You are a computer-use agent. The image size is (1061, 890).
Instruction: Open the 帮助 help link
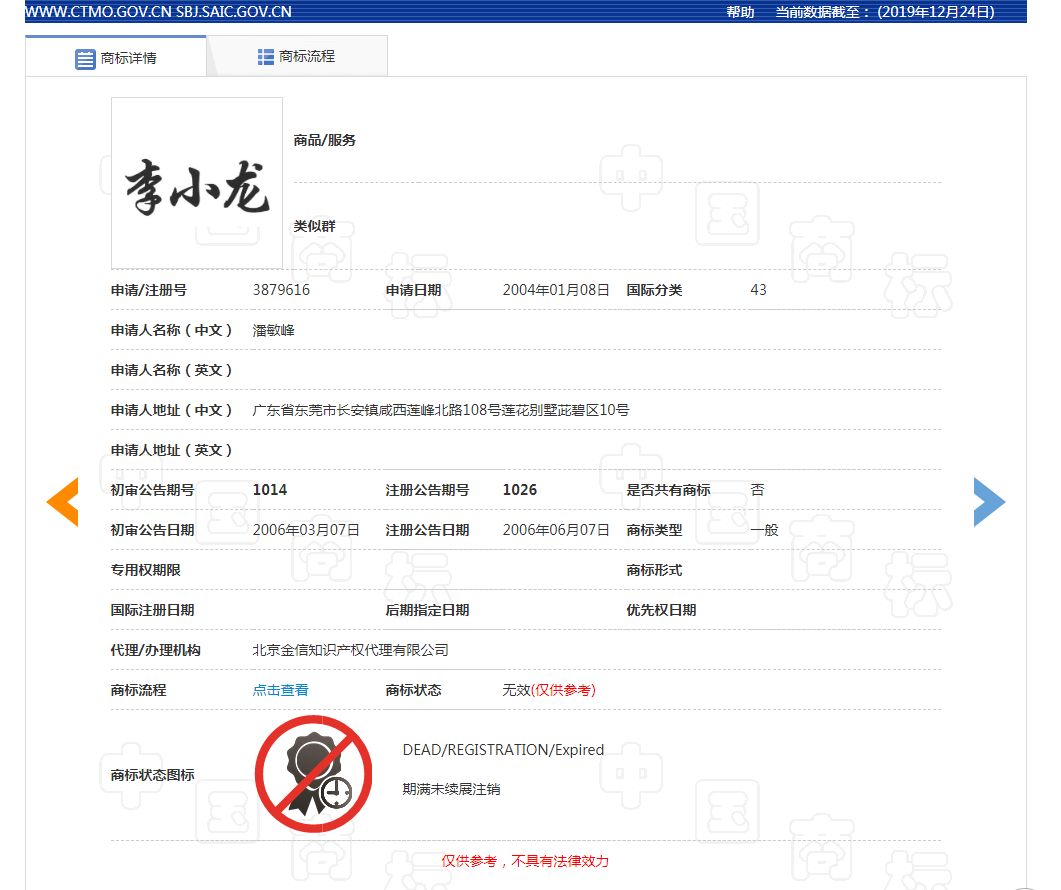coord(740,12)
